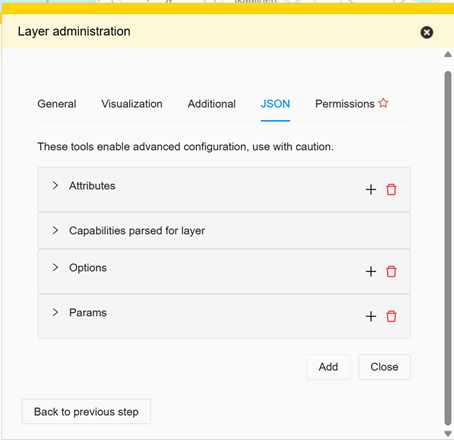The height and width of the screenshot is (440, 454).
Task: Remove Params using red trash icon
Action: [x=391, y=316]
